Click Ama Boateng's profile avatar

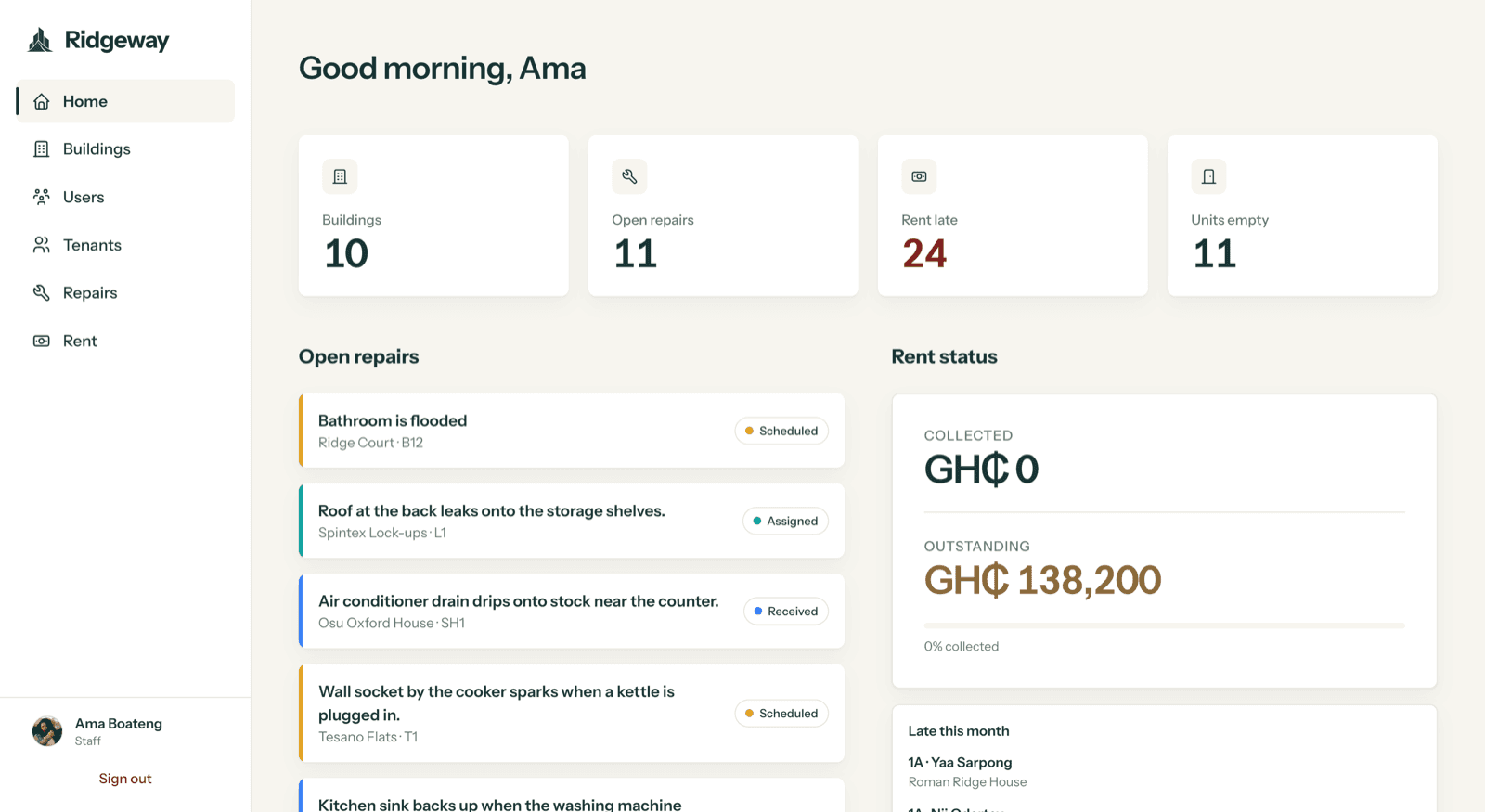pyautogui.click(x=47, y=731)
